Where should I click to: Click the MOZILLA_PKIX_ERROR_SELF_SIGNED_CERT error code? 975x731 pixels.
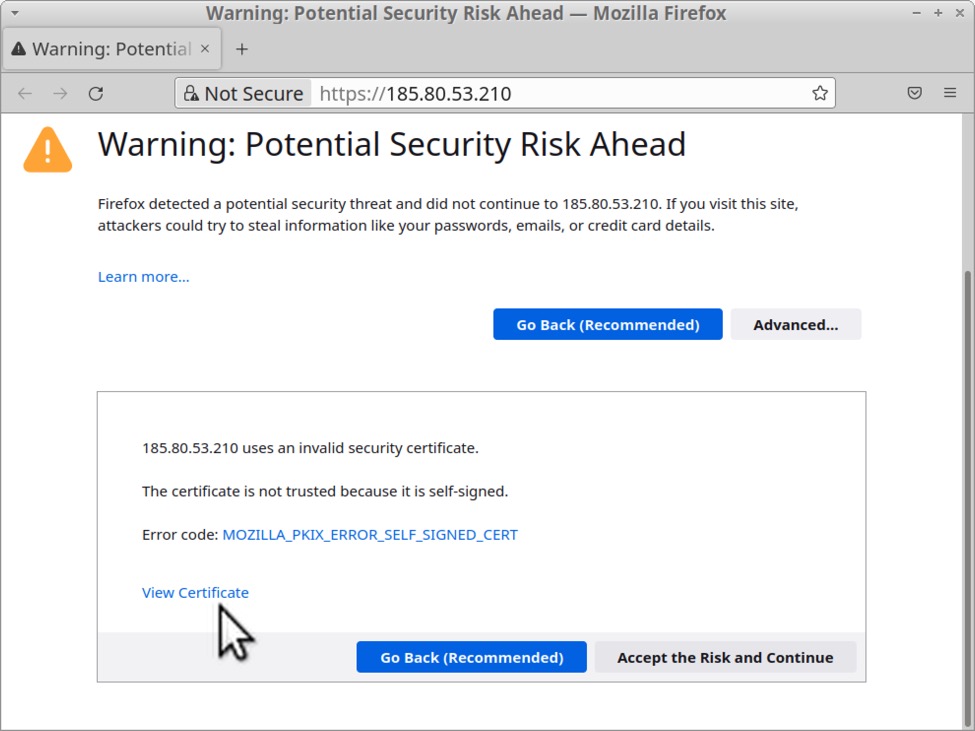click(369, 534)
